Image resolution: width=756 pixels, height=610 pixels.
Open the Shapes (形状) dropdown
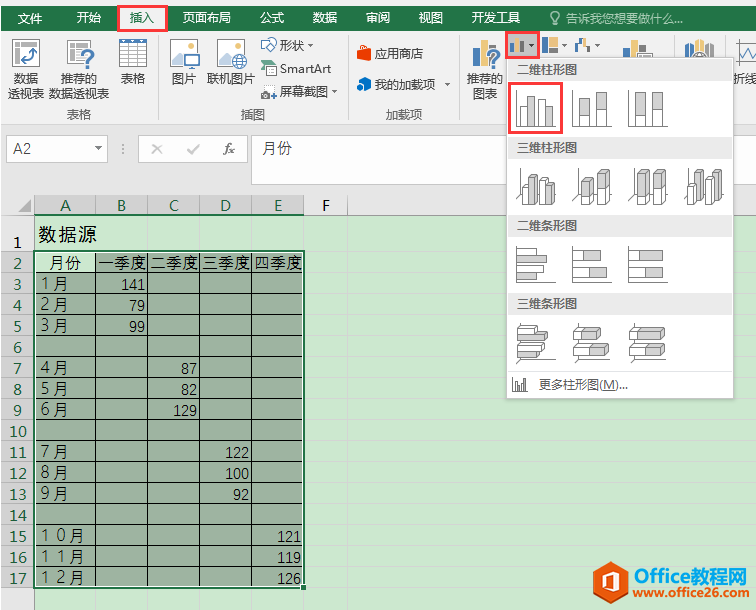[287, 45]
